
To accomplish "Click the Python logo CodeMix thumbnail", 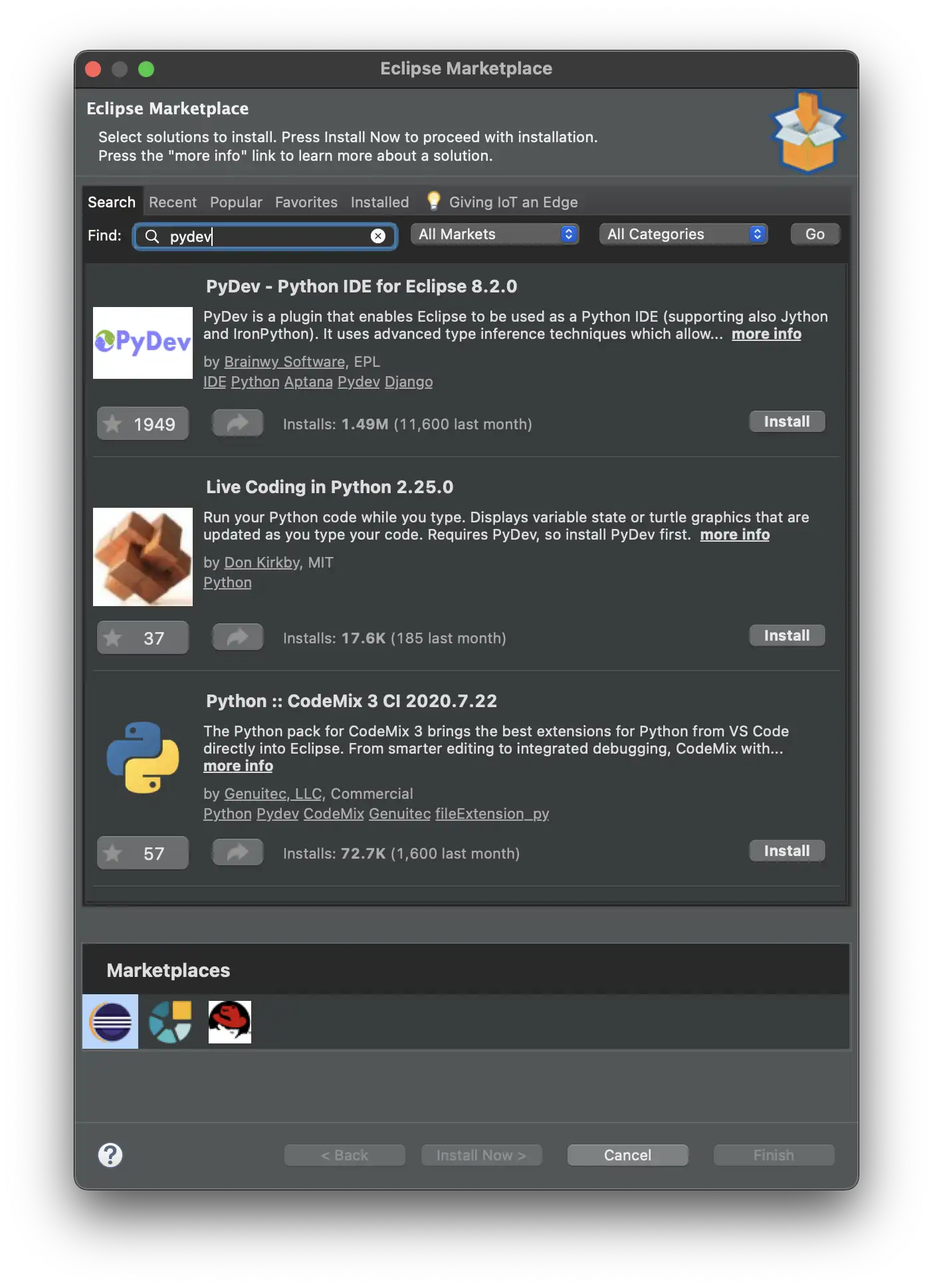I will pos(143,758).
